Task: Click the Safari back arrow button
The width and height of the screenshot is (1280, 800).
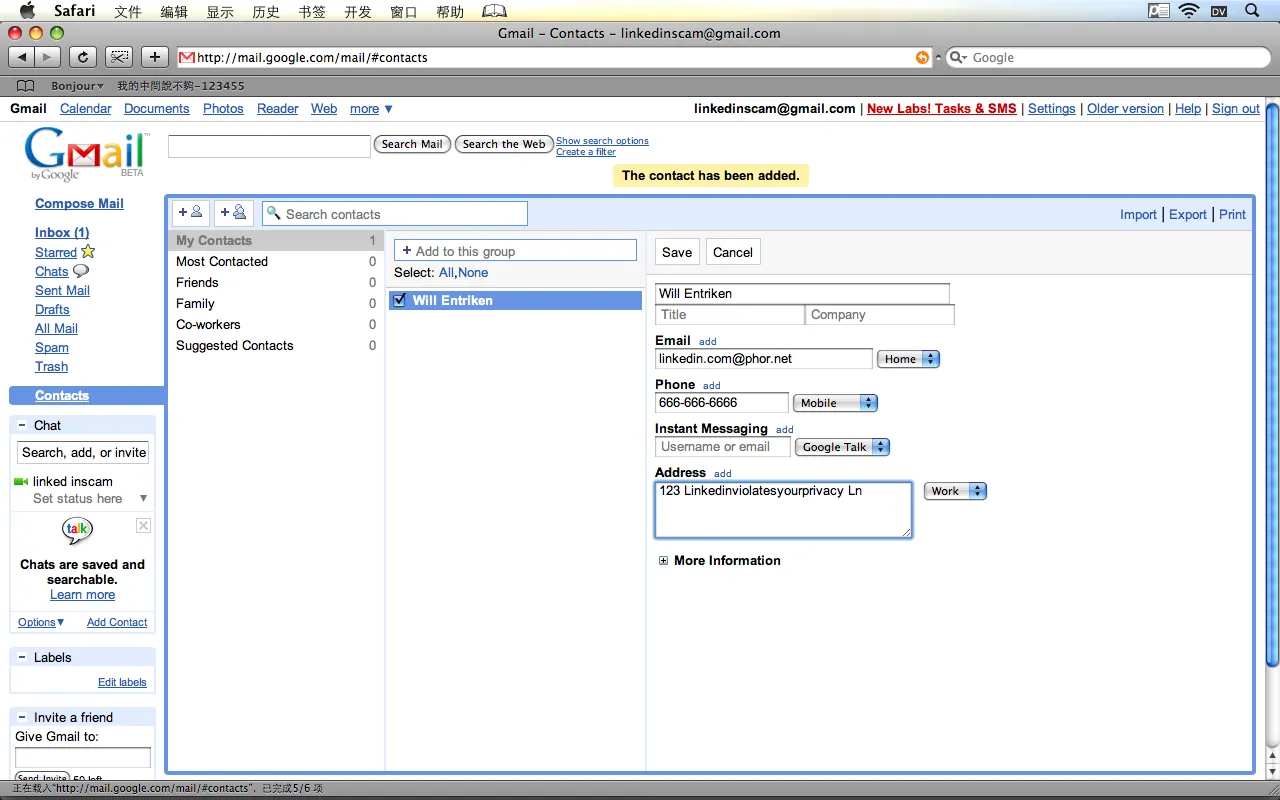Action: (22, 57)
